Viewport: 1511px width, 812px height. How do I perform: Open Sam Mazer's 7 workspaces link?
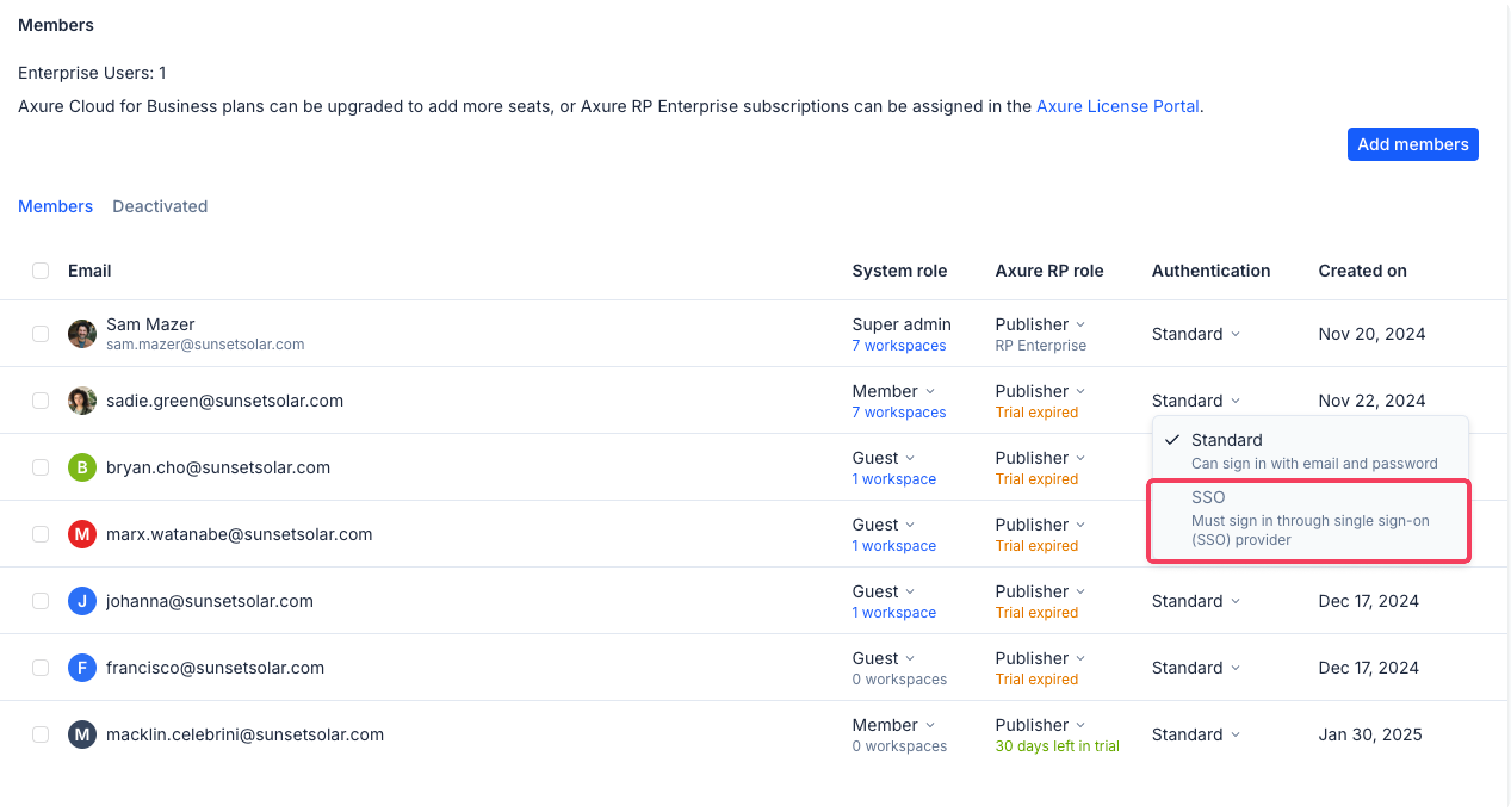pos(899,346)
